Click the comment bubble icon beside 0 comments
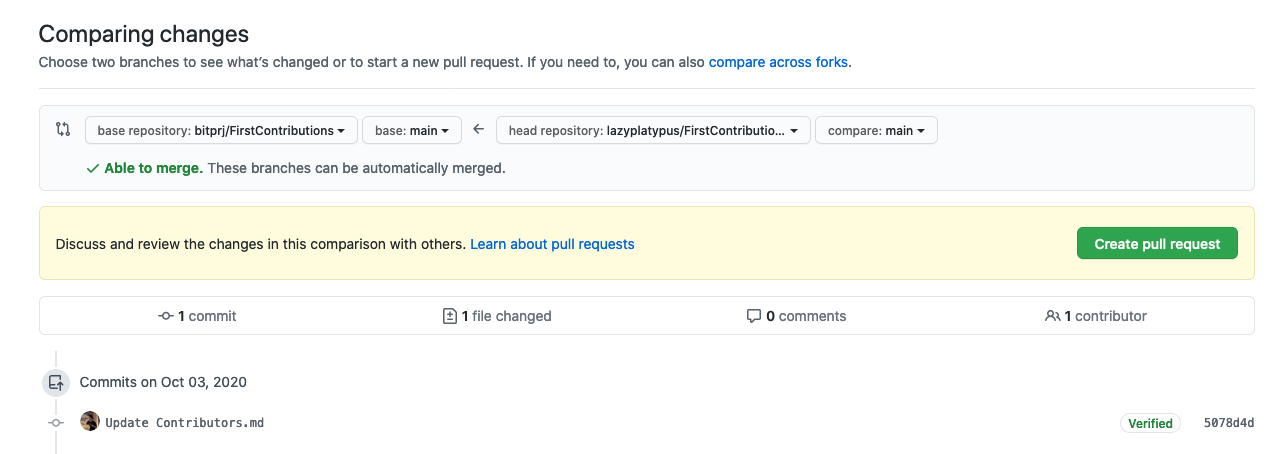The image size is (1281, 454). click(x=754, y=316)
